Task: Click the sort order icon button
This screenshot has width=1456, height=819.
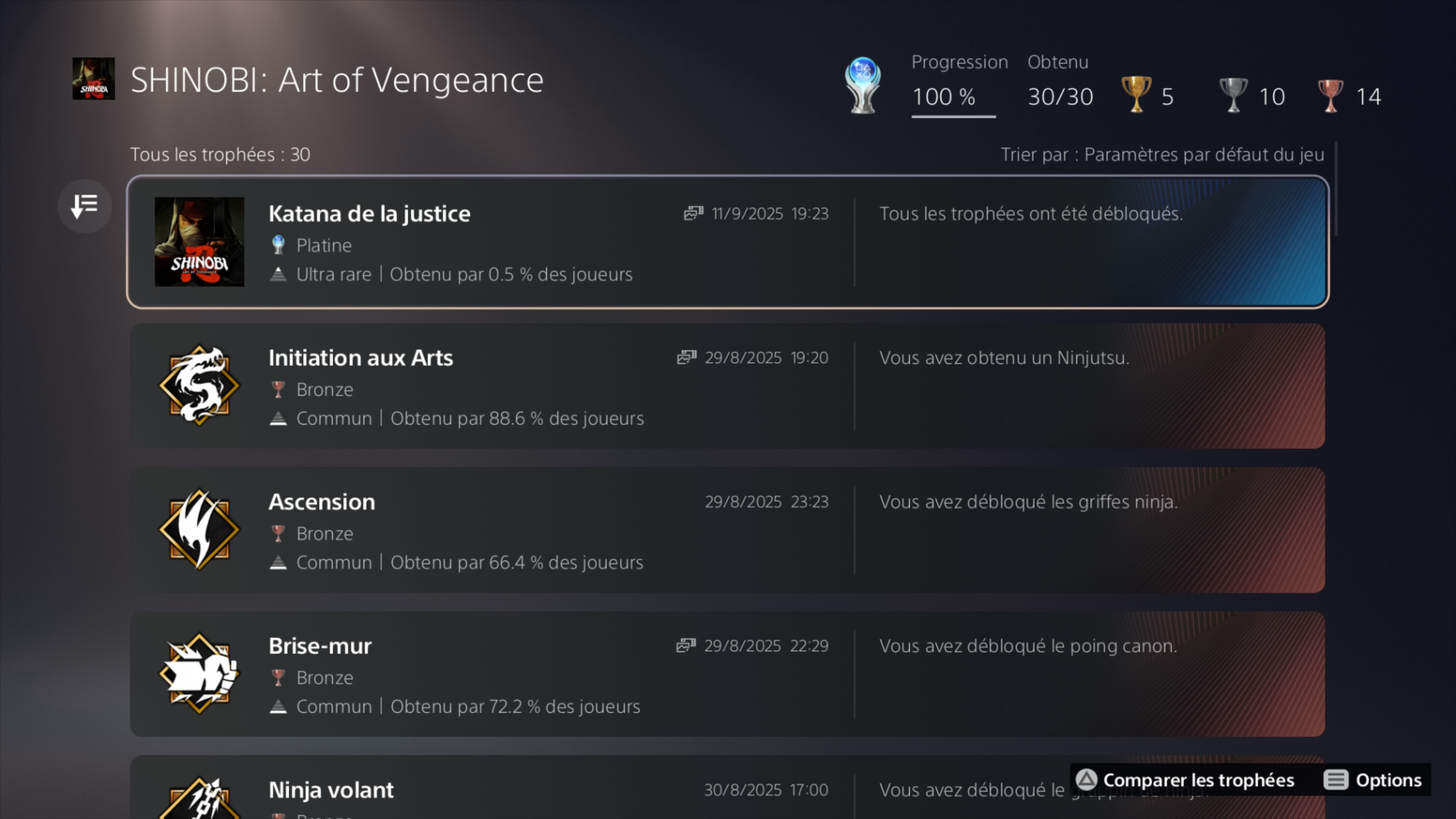Action: [85, 206]
